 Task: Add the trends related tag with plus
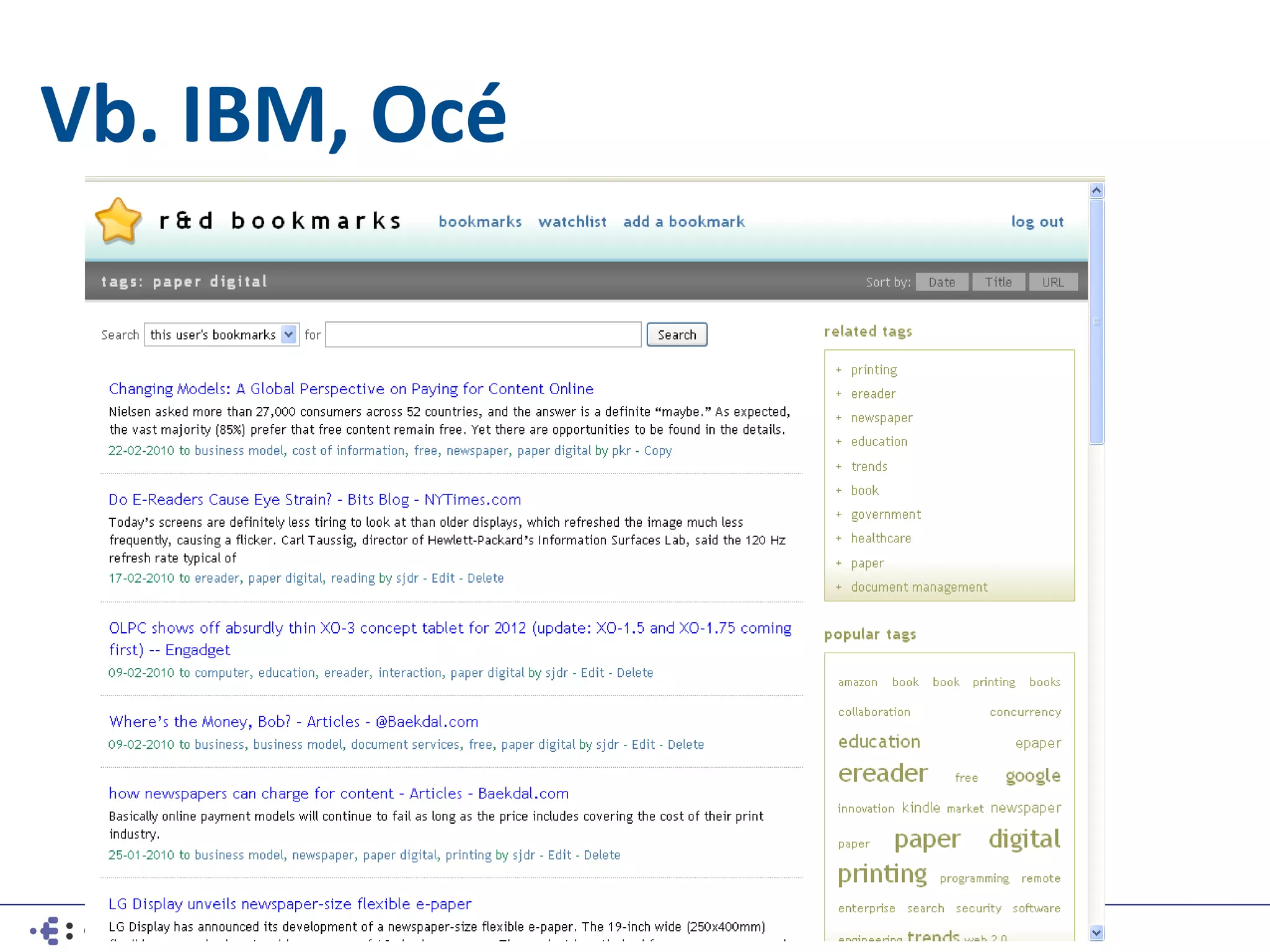pyautogui.click(x=838, y=467)
